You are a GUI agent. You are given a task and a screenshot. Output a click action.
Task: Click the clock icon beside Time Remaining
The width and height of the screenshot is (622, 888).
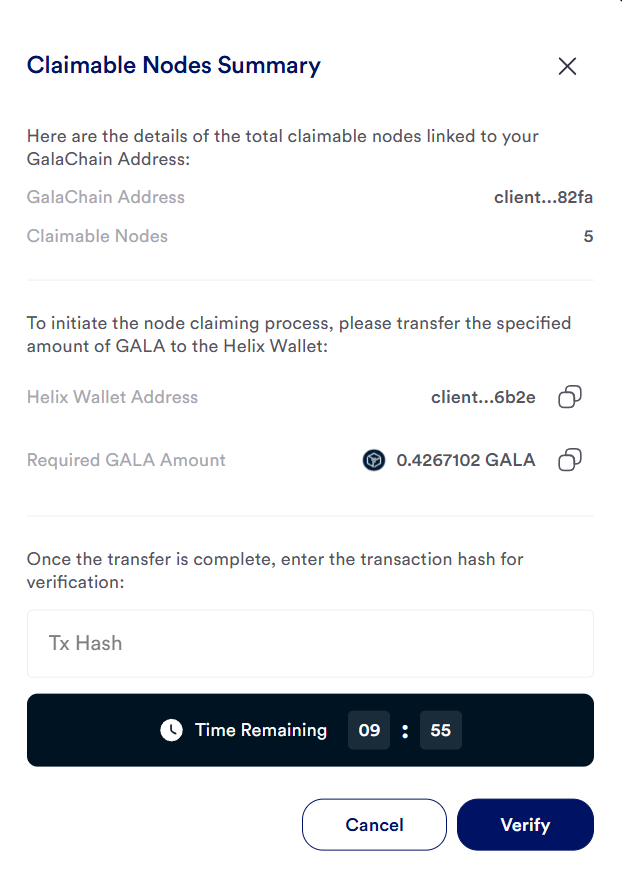click(172, 730)
